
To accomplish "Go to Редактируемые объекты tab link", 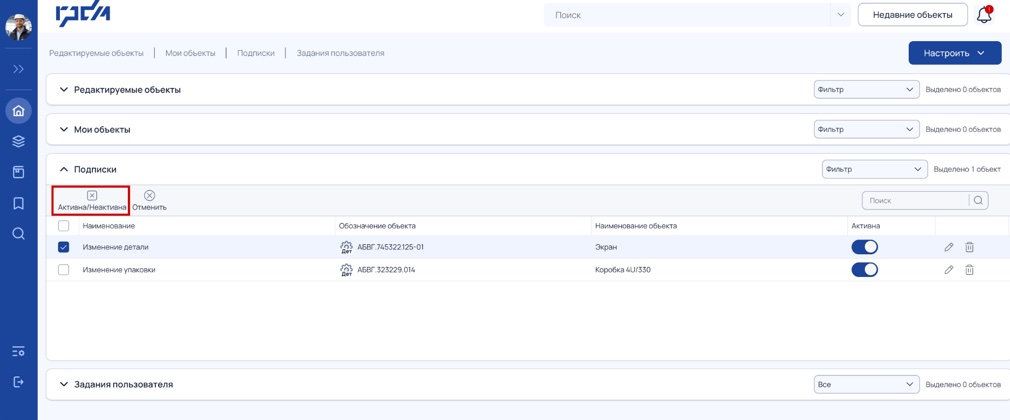I will tap(97, 53).
